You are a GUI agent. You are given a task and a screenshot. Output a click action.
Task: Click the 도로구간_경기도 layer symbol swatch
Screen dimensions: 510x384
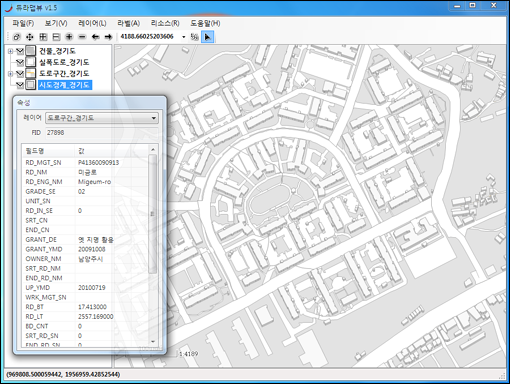pyautogui.click(x=31, y=73)
